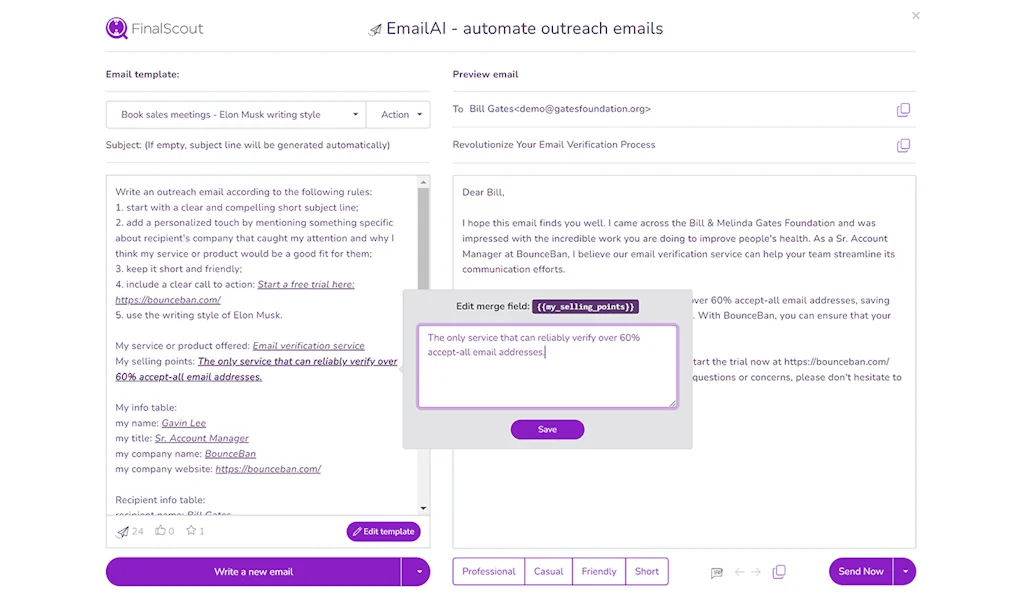Screen dimensions: 1024x613
Task: Go to the previous email version arrow
Action: [x=740, y=572]
